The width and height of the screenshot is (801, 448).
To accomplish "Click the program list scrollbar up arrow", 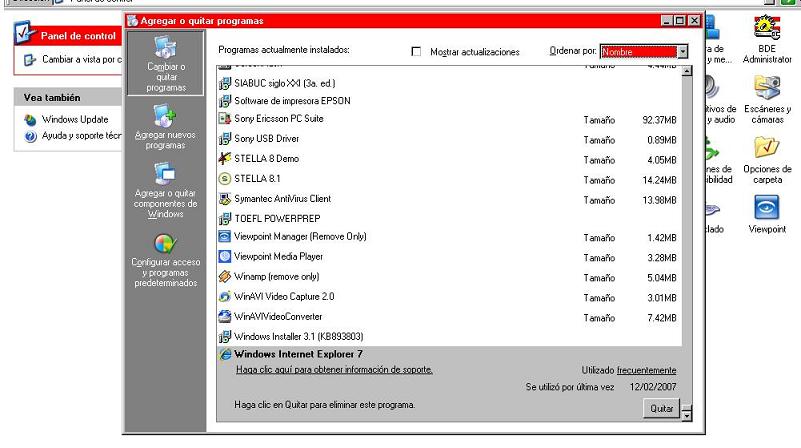I will click(x=687, y=71).
